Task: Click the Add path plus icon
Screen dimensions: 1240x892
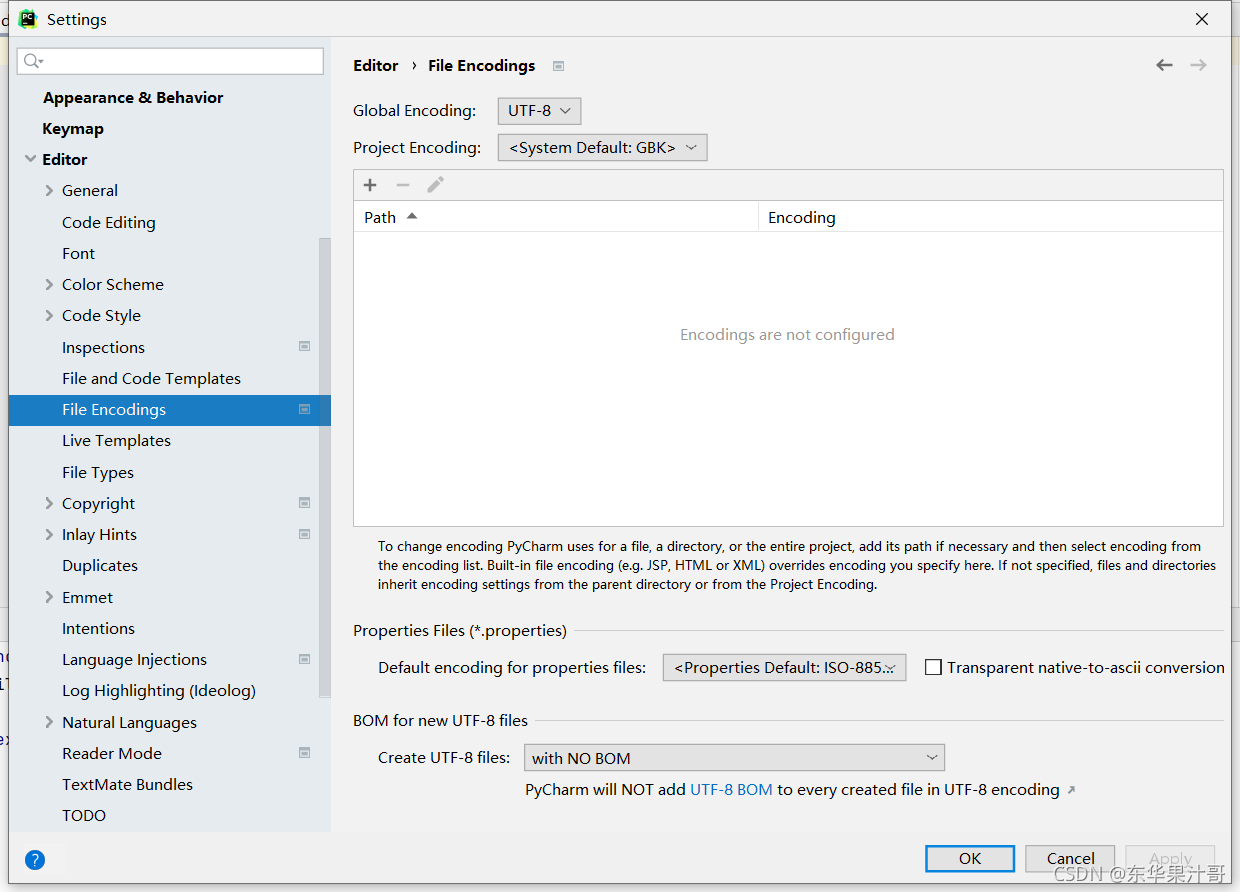Action: point(370,185)
